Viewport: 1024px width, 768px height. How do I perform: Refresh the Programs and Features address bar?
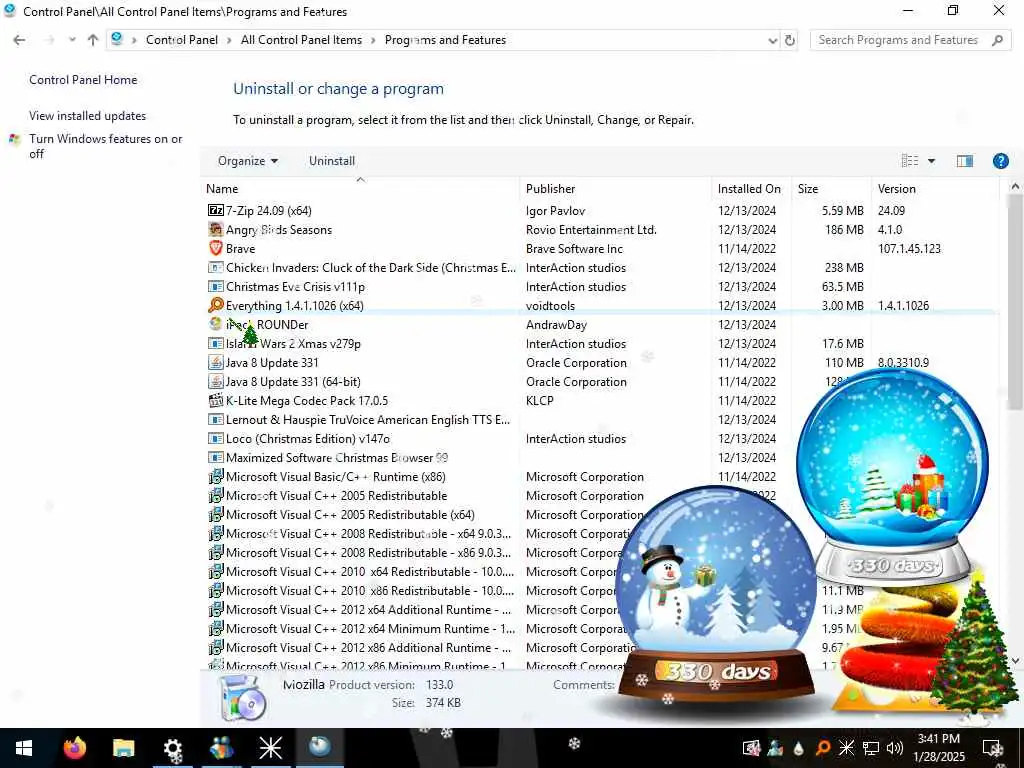pos(790,40)
